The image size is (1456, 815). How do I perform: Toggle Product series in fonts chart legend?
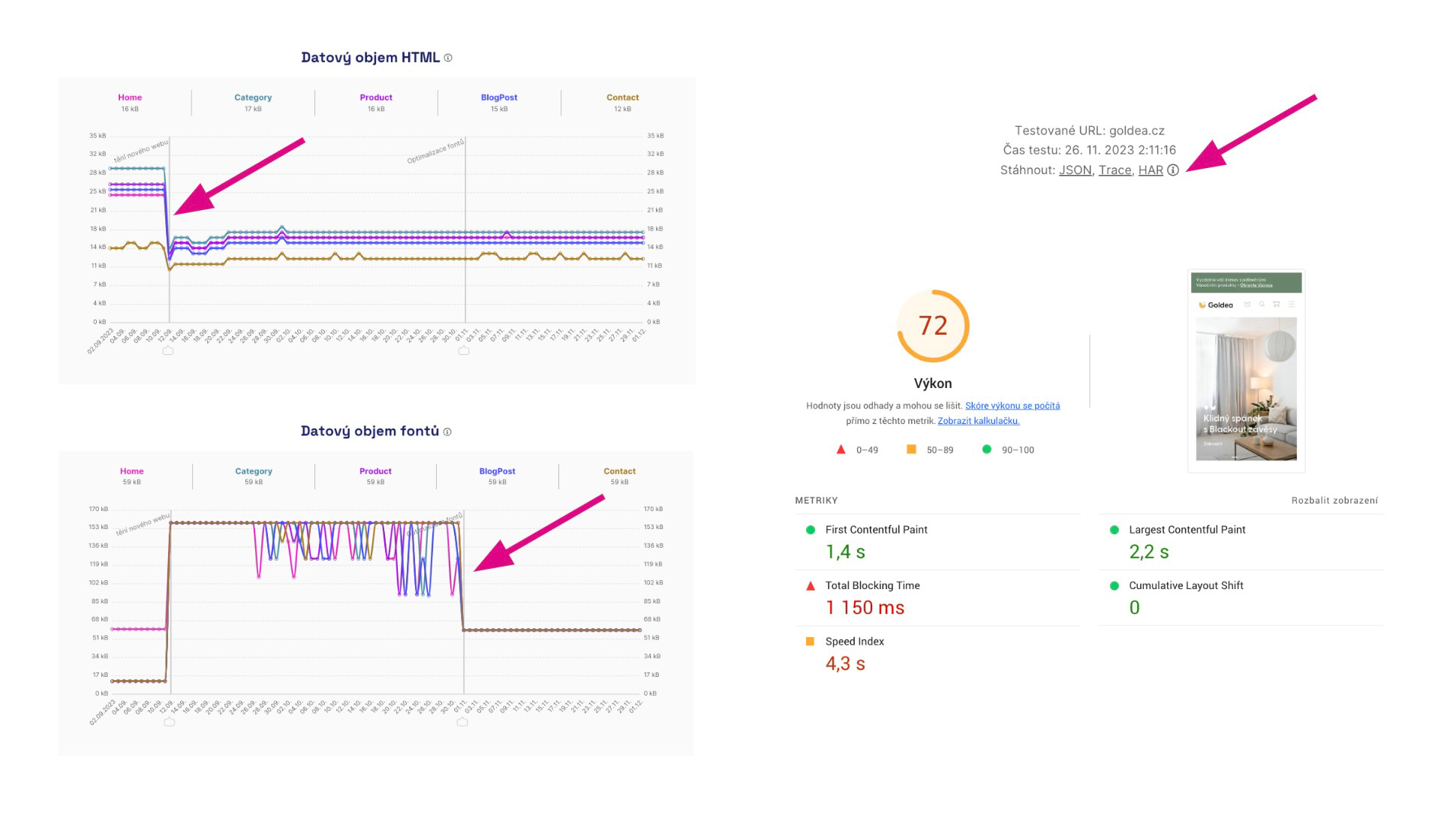tap(375, 471)
